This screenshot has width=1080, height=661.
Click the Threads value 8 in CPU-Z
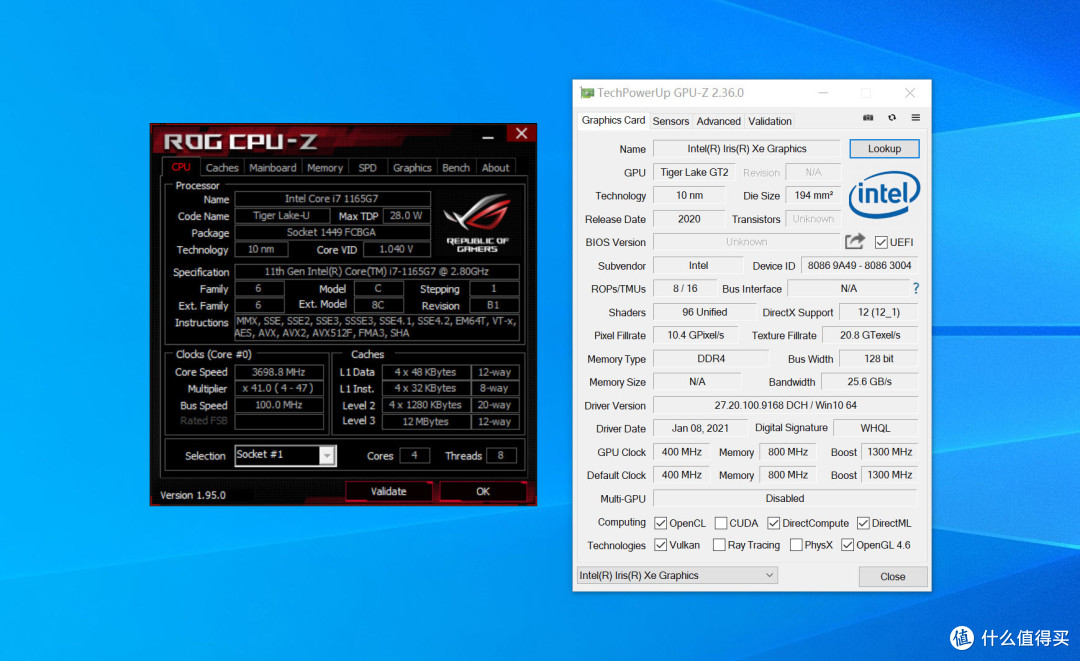click(x=501, y=455)
